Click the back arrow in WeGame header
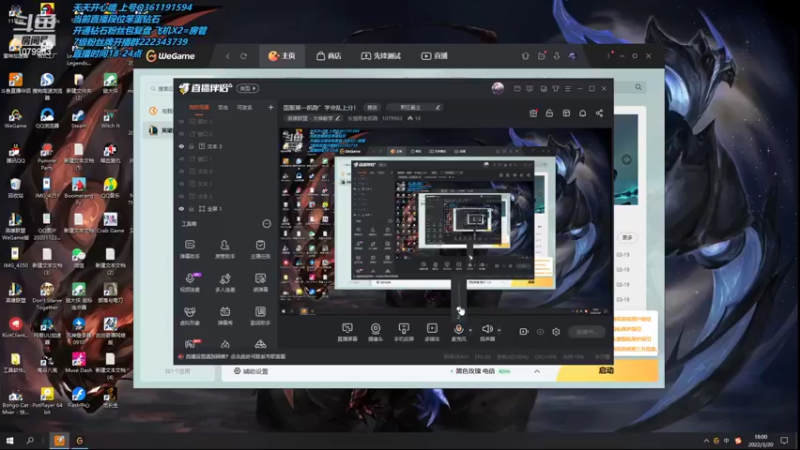800x450 pixels. point(228,56)
